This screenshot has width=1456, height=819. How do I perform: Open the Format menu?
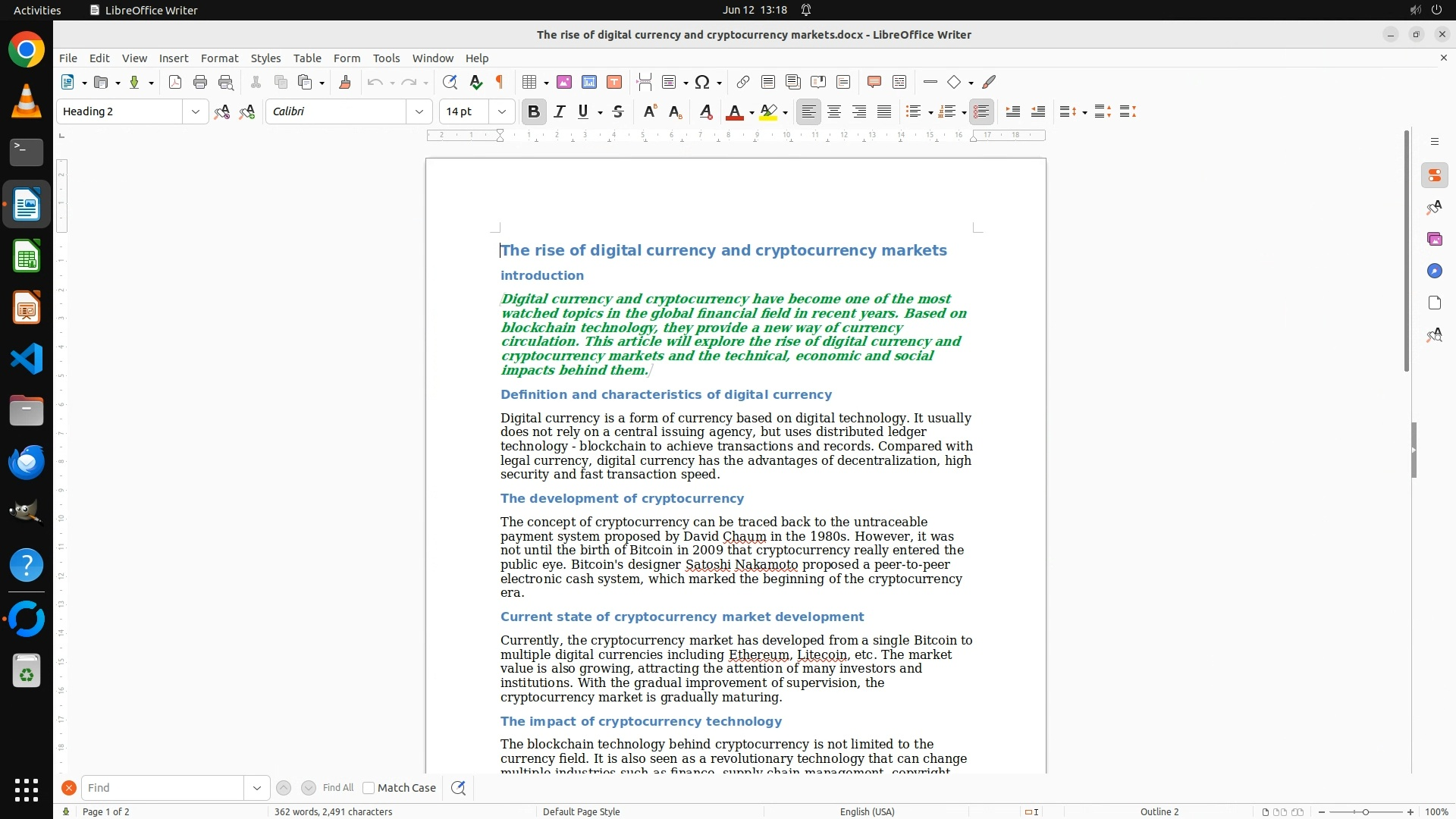(219, 58)
